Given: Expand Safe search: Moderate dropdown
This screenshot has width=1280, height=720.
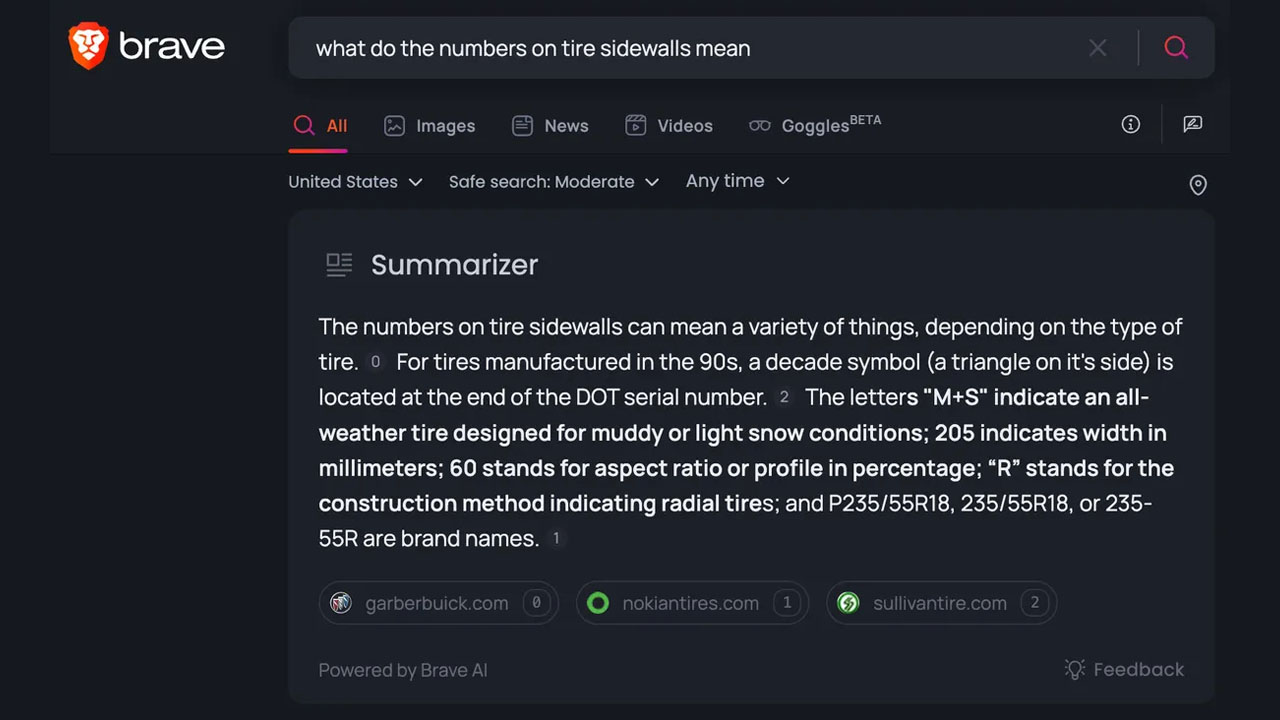Looking at the screenshot, I should click(553, 182).
